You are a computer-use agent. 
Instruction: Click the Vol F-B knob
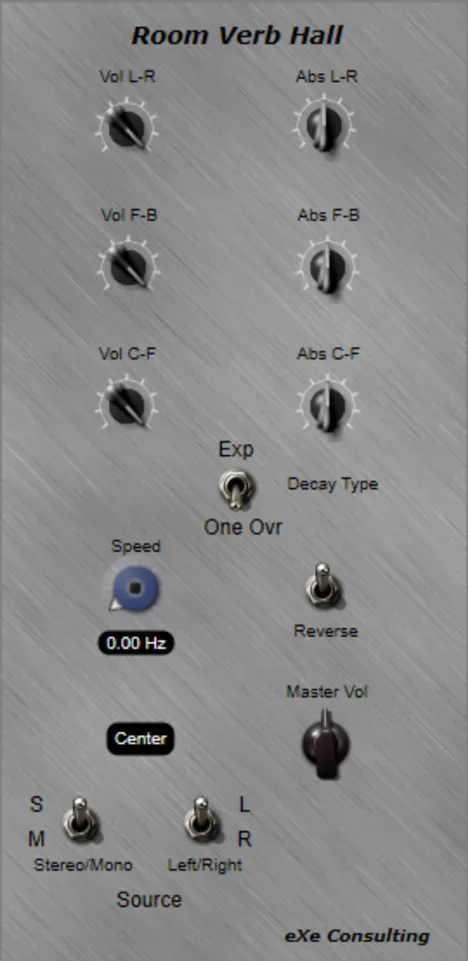coord(127,265)
